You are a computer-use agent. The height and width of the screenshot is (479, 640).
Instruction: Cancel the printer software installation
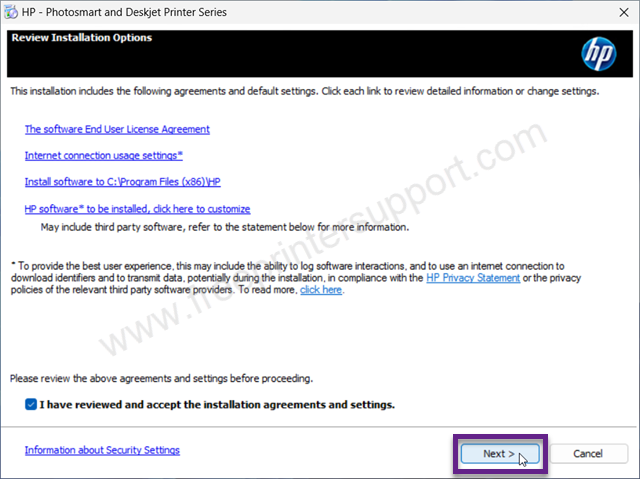click(588, 454)
